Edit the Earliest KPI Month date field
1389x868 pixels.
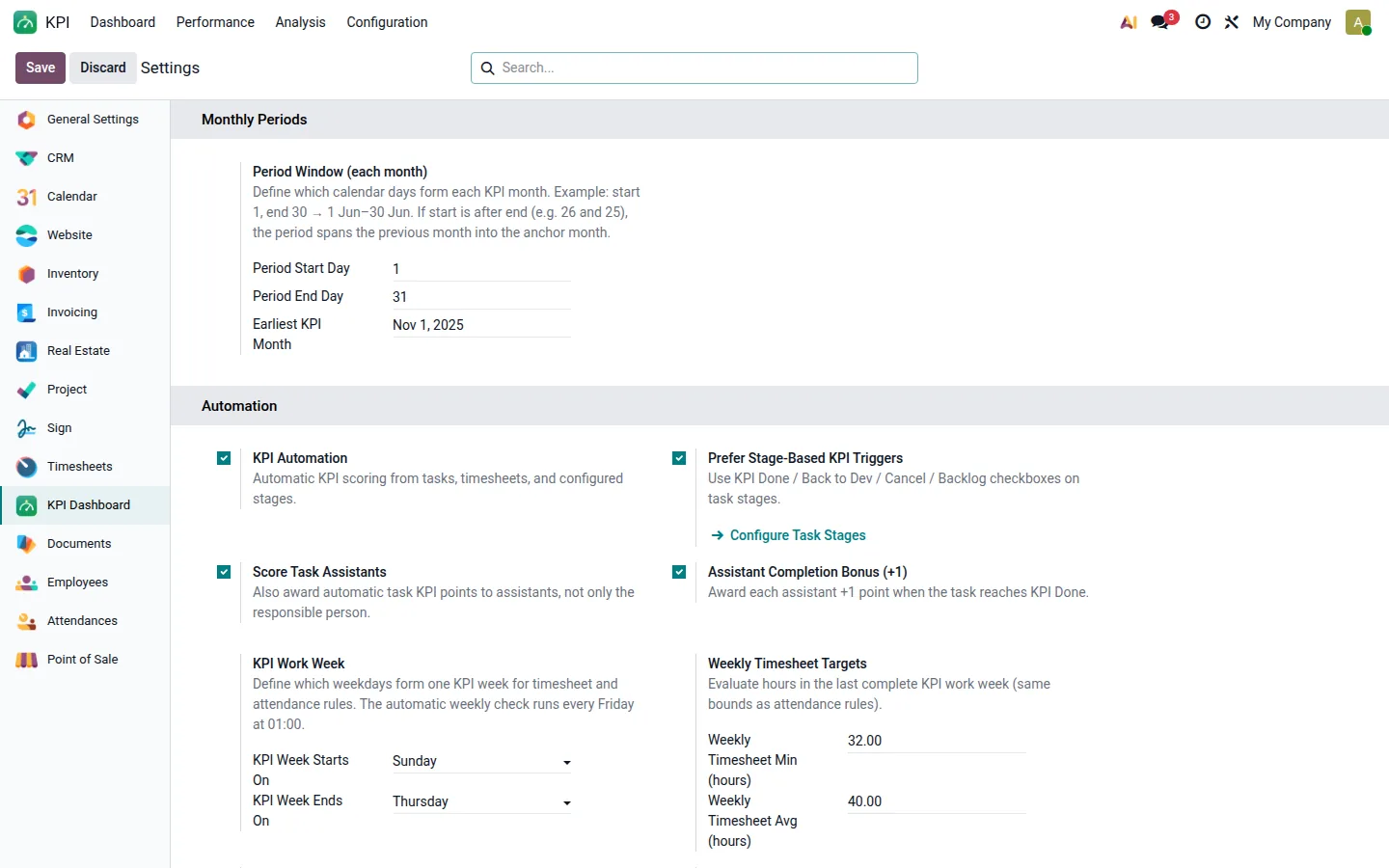481,325
